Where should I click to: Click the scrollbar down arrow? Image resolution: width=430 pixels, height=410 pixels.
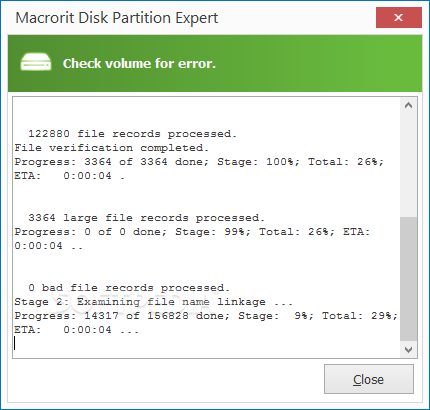click(x=408, y=350)
